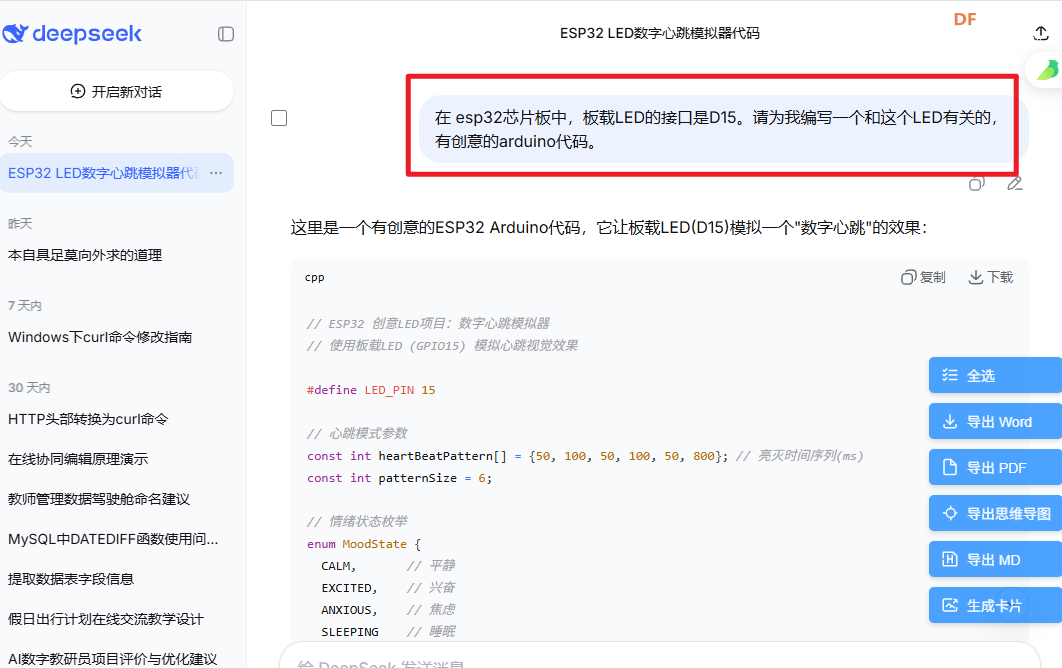The image size is (1062, 668).
Task: Click the green leaf extension icon
Action: pos(1047,70)
